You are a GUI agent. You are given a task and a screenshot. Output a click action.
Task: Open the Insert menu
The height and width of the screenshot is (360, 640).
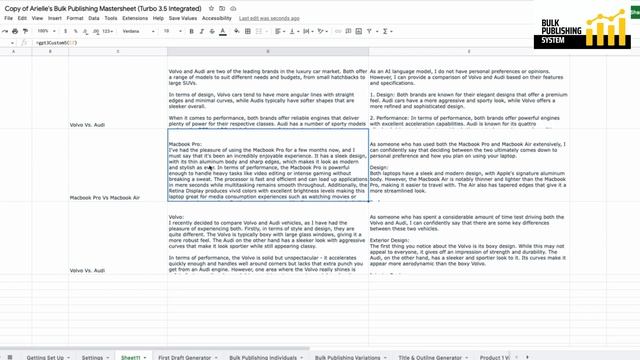(55, 18)
